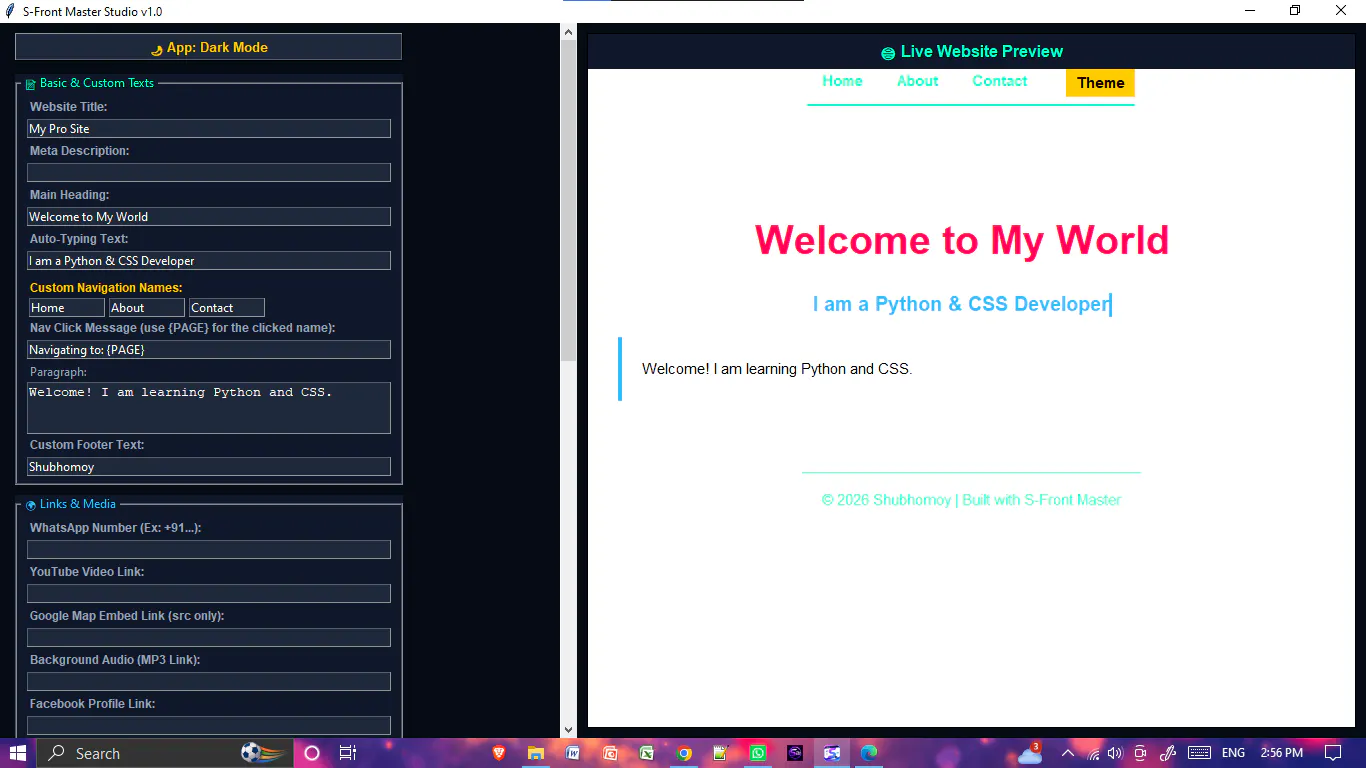This screenshot has height=768, width=1366.
Task: Click the Website Title input field
Action: coord(208,128)
